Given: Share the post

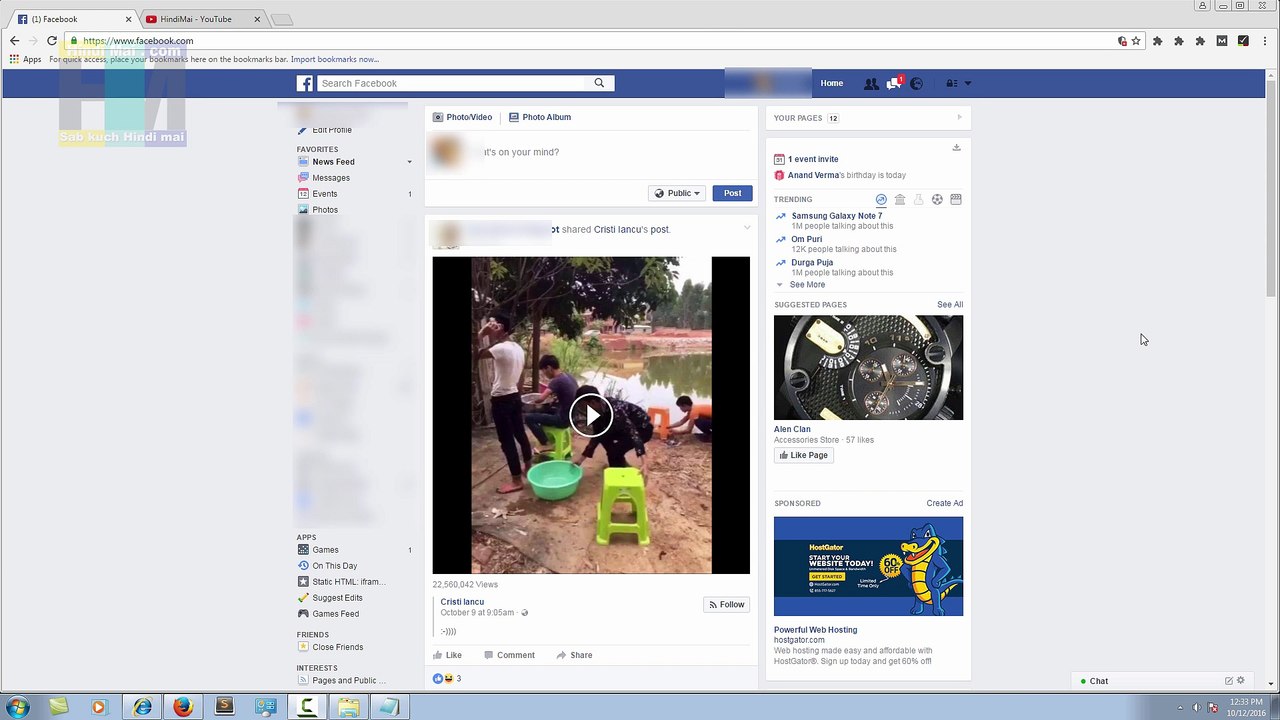Looking at the screenshot, I should [575, 656].
